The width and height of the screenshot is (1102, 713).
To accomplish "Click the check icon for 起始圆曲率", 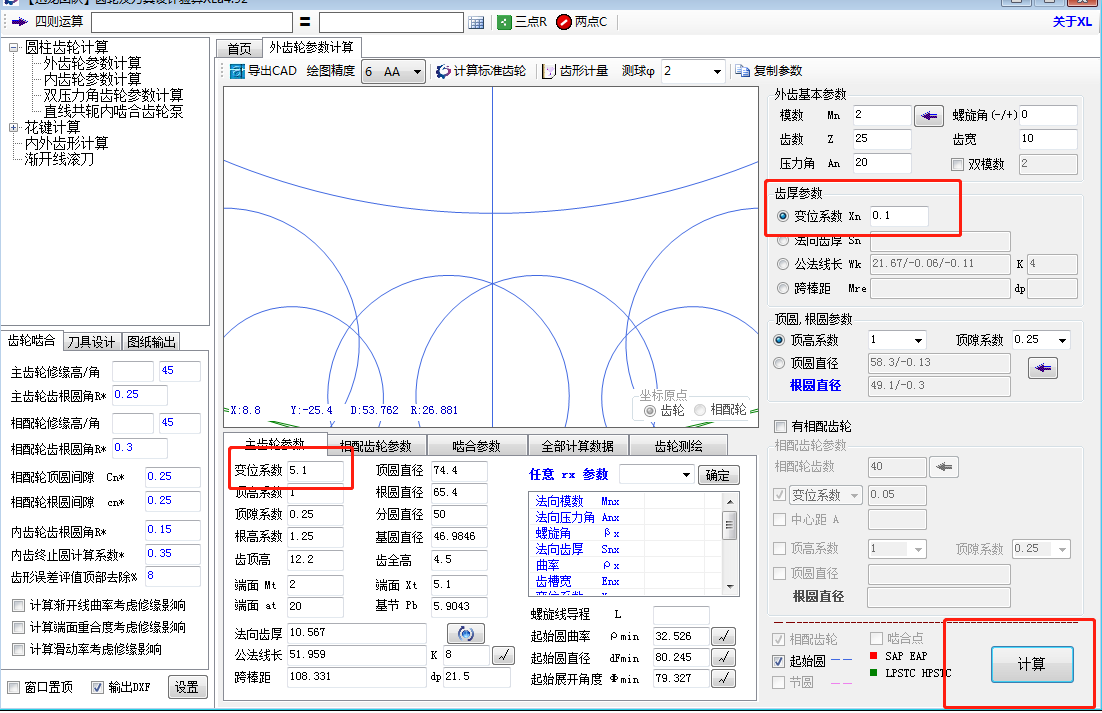I will pyautogui.click(x=723, y=636).
